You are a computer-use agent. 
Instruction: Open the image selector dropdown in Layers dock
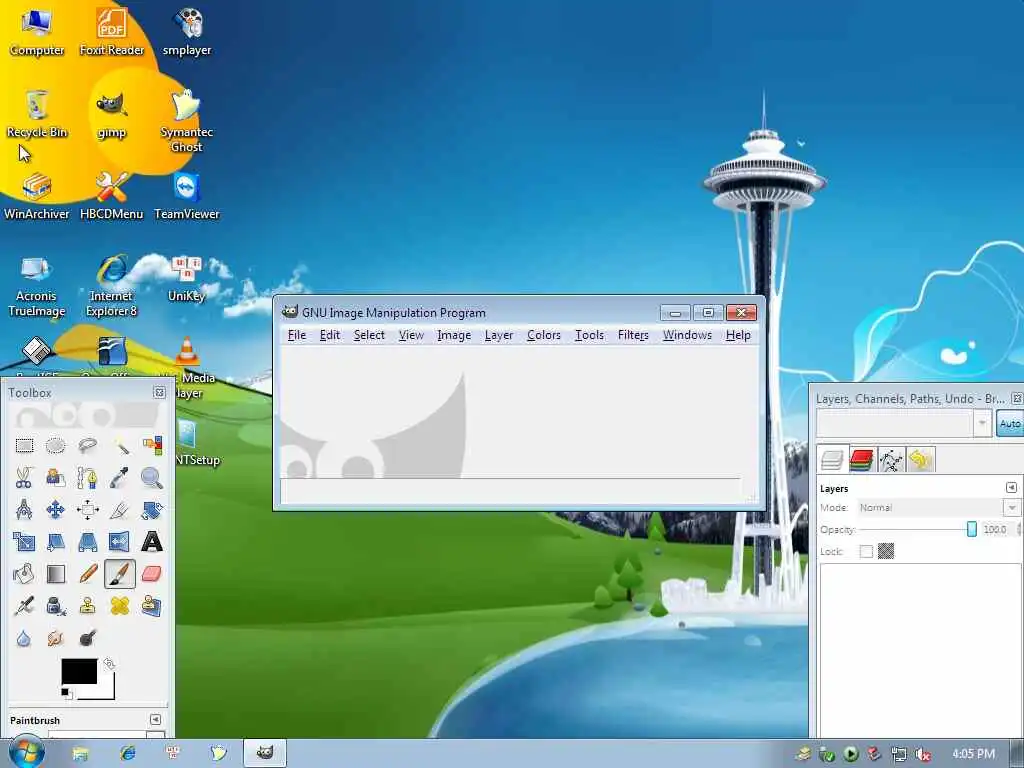pyautogui.click(x=982, y=424)
